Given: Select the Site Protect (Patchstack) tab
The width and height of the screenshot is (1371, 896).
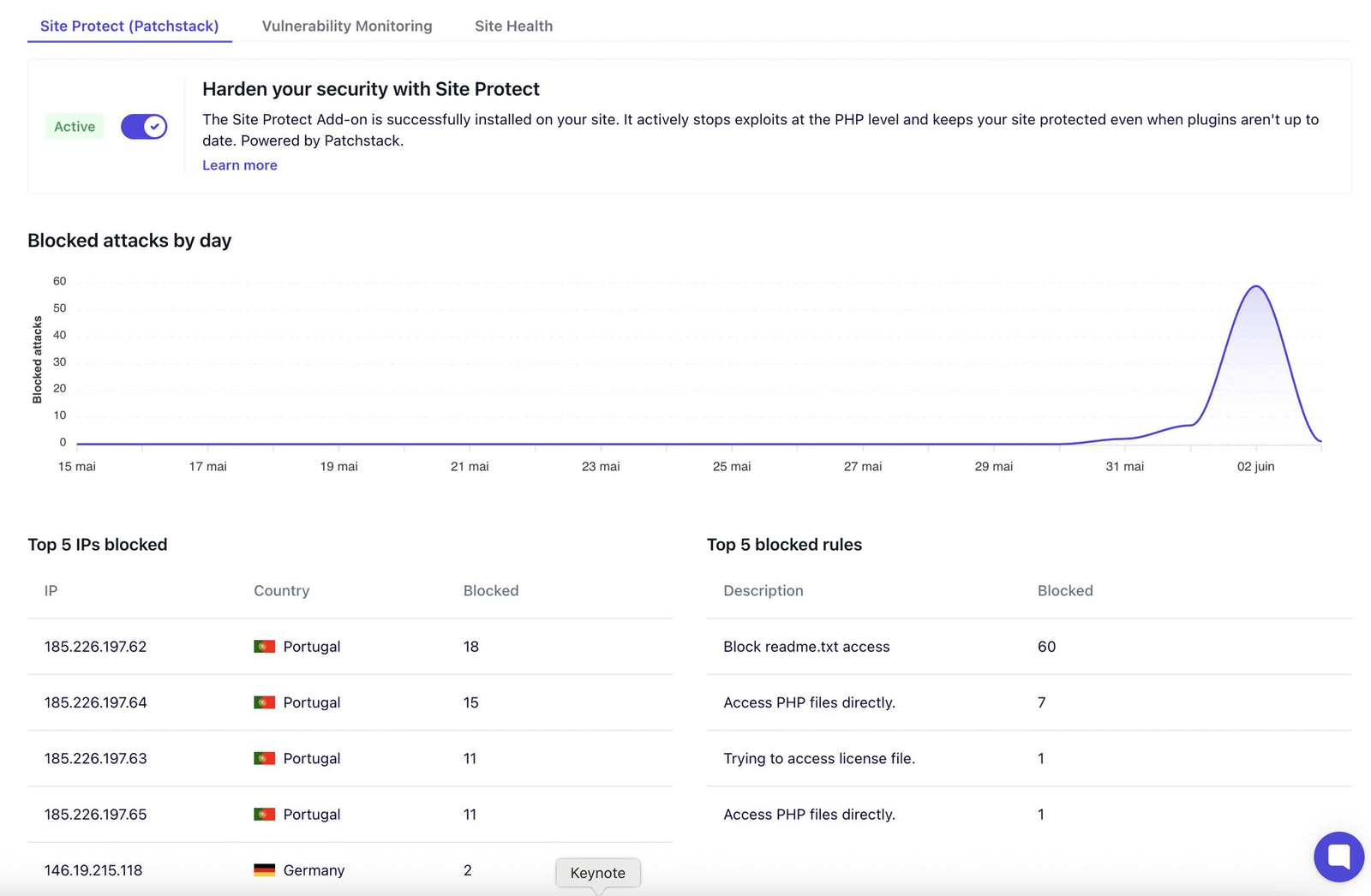Looking at the screenshot, I should 129,26.
